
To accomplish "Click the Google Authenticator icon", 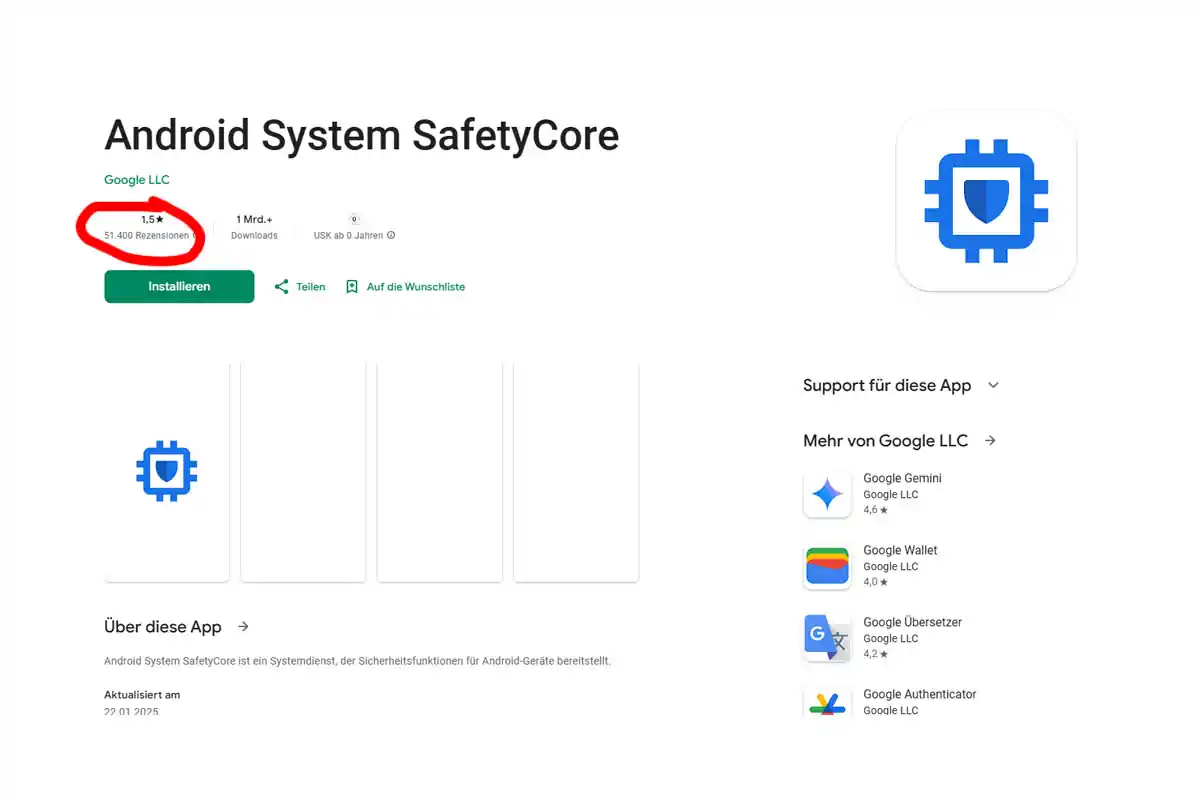I will tap(826, 702).
